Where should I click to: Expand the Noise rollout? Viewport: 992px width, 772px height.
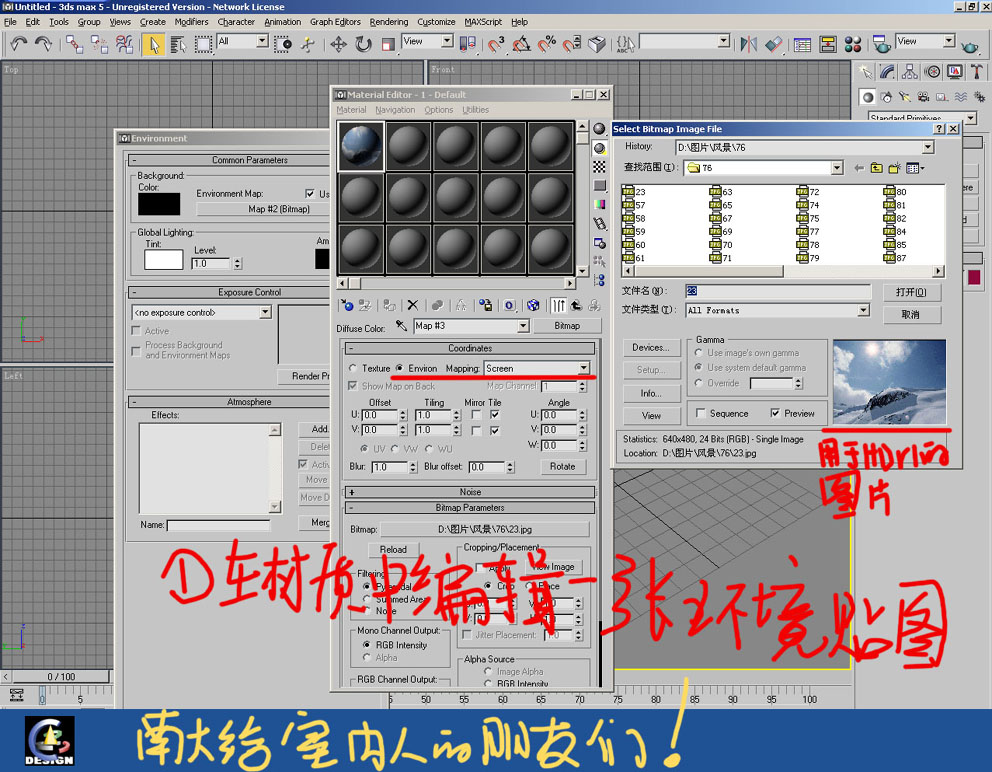pyautogui.click(x=470, y=492)
